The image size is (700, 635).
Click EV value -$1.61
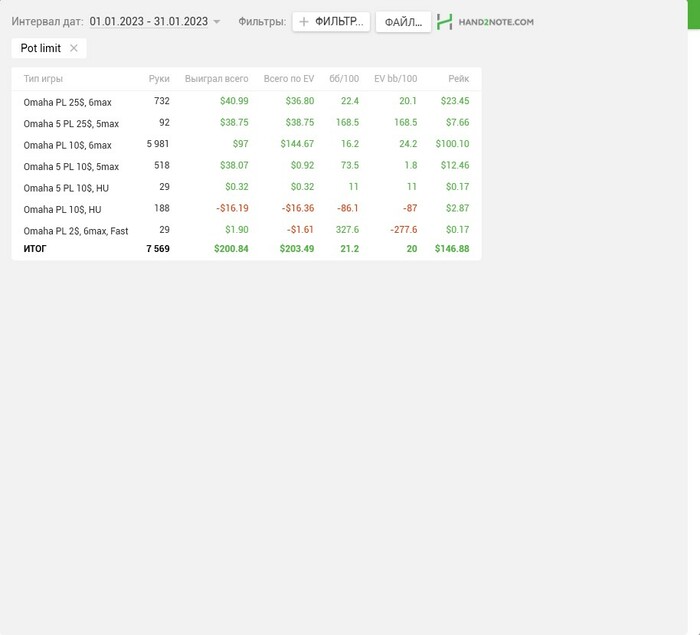pos(300,230)
